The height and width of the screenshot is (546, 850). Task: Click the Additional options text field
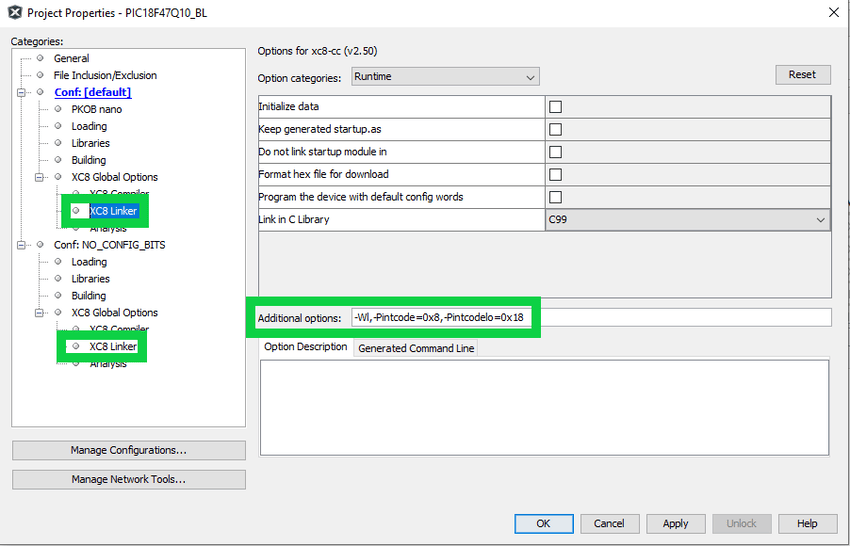tap(590, 317)
